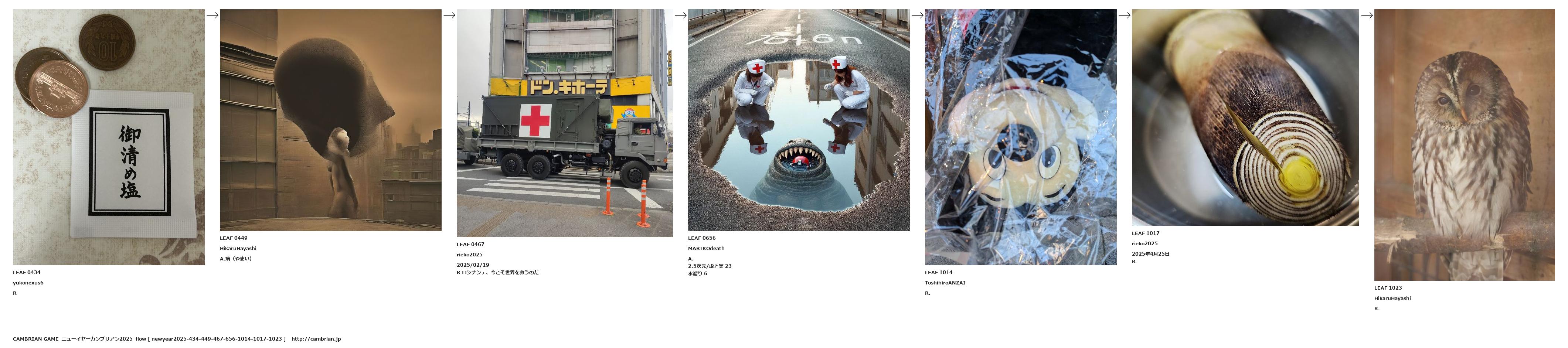
Task: Click author name MARIKOdeath
Action: pos(706,248)
